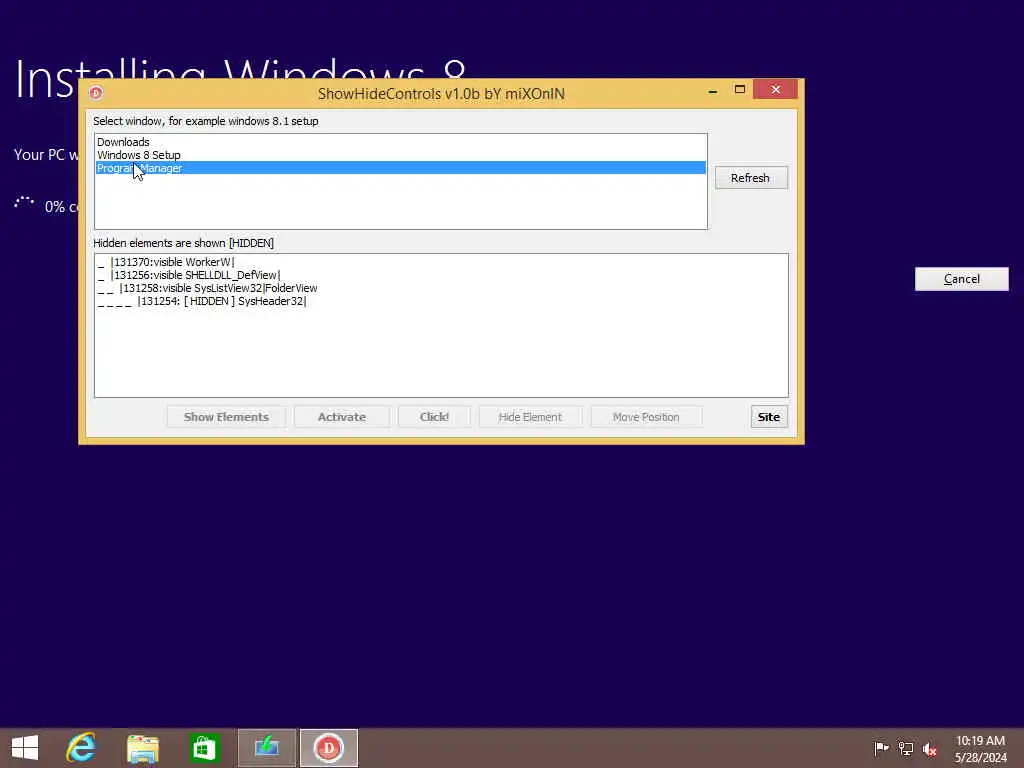Open the clock showing 10:19 AM
This screenshot has width=1024, height=768.
[x=980, y=748]
